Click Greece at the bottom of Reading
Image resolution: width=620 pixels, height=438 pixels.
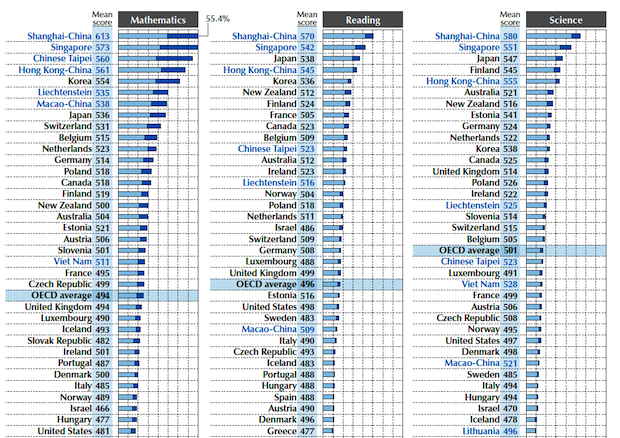(279, 431)
